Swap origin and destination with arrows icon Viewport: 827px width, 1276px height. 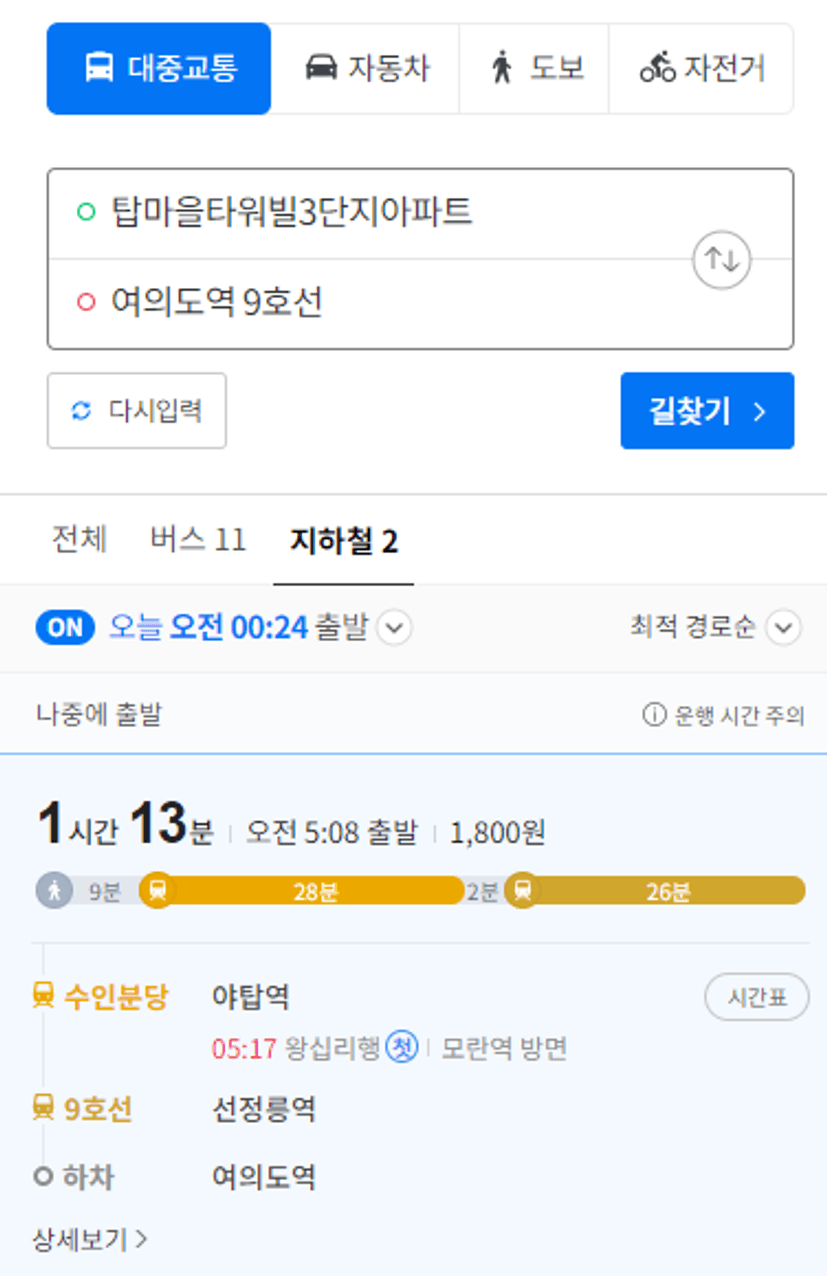click(722, 260)
